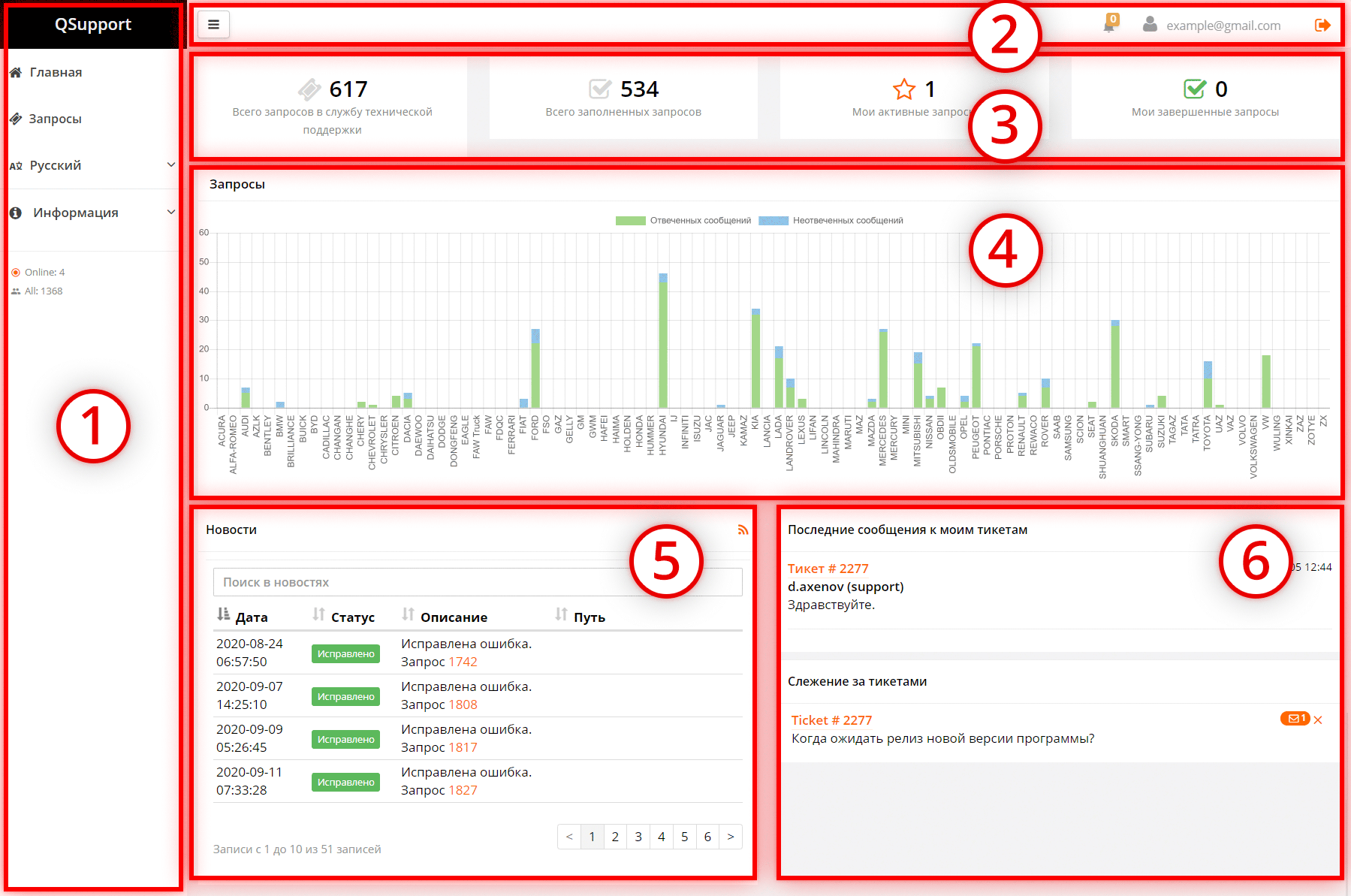Click the hamburger menu toggle button

pos(213,25)
